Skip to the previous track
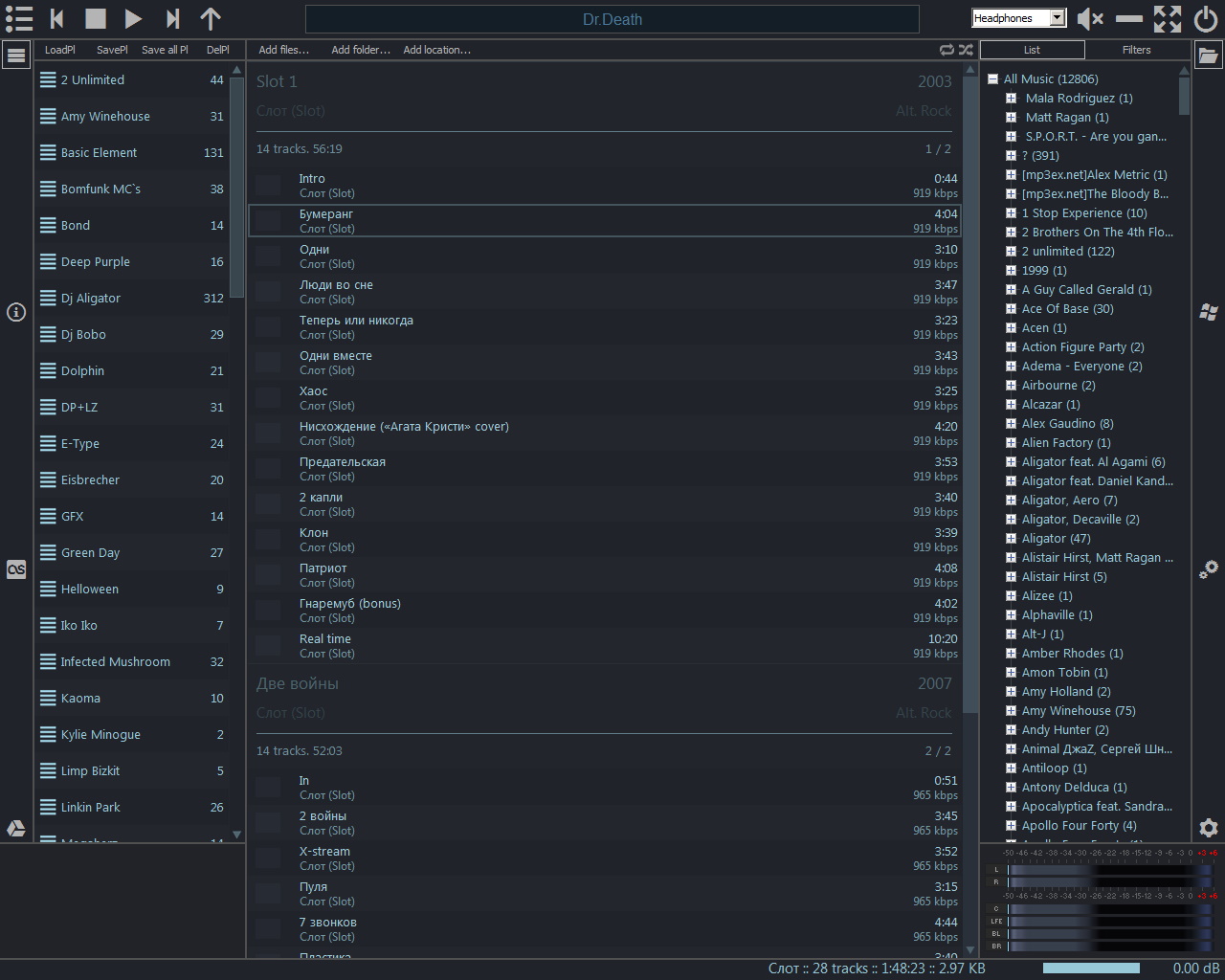This screenshot has height=980, width=1225. 56,18
